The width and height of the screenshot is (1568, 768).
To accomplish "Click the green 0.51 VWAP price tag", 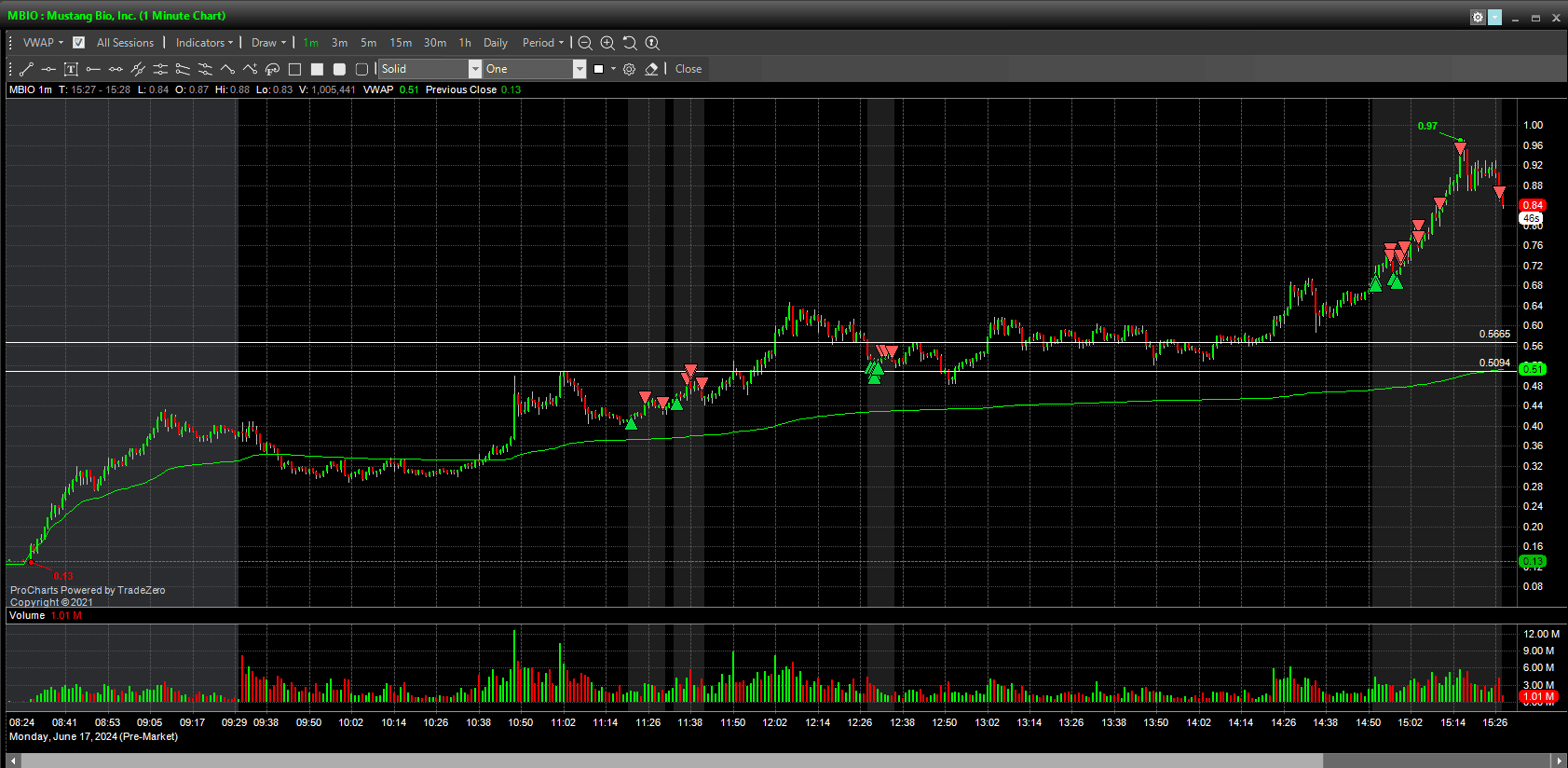I will 1533,369.
